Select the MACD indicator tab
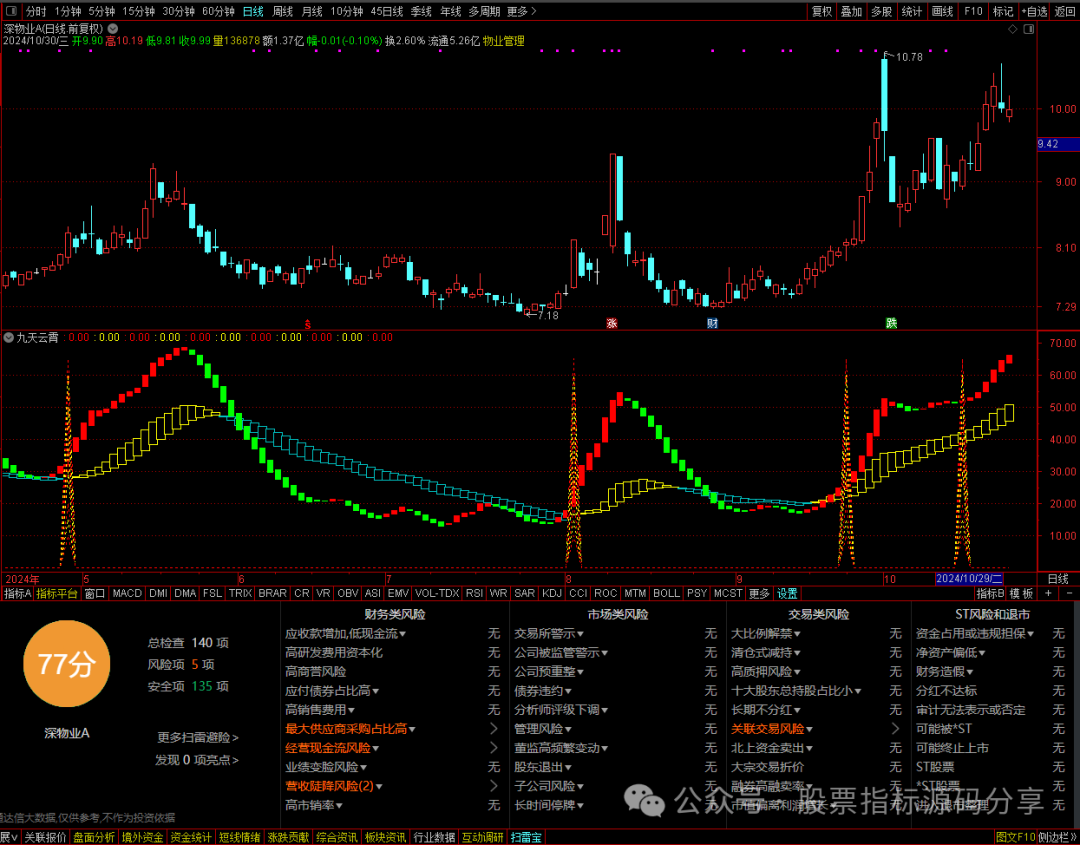1080x845 pixels. coord(127,594)
